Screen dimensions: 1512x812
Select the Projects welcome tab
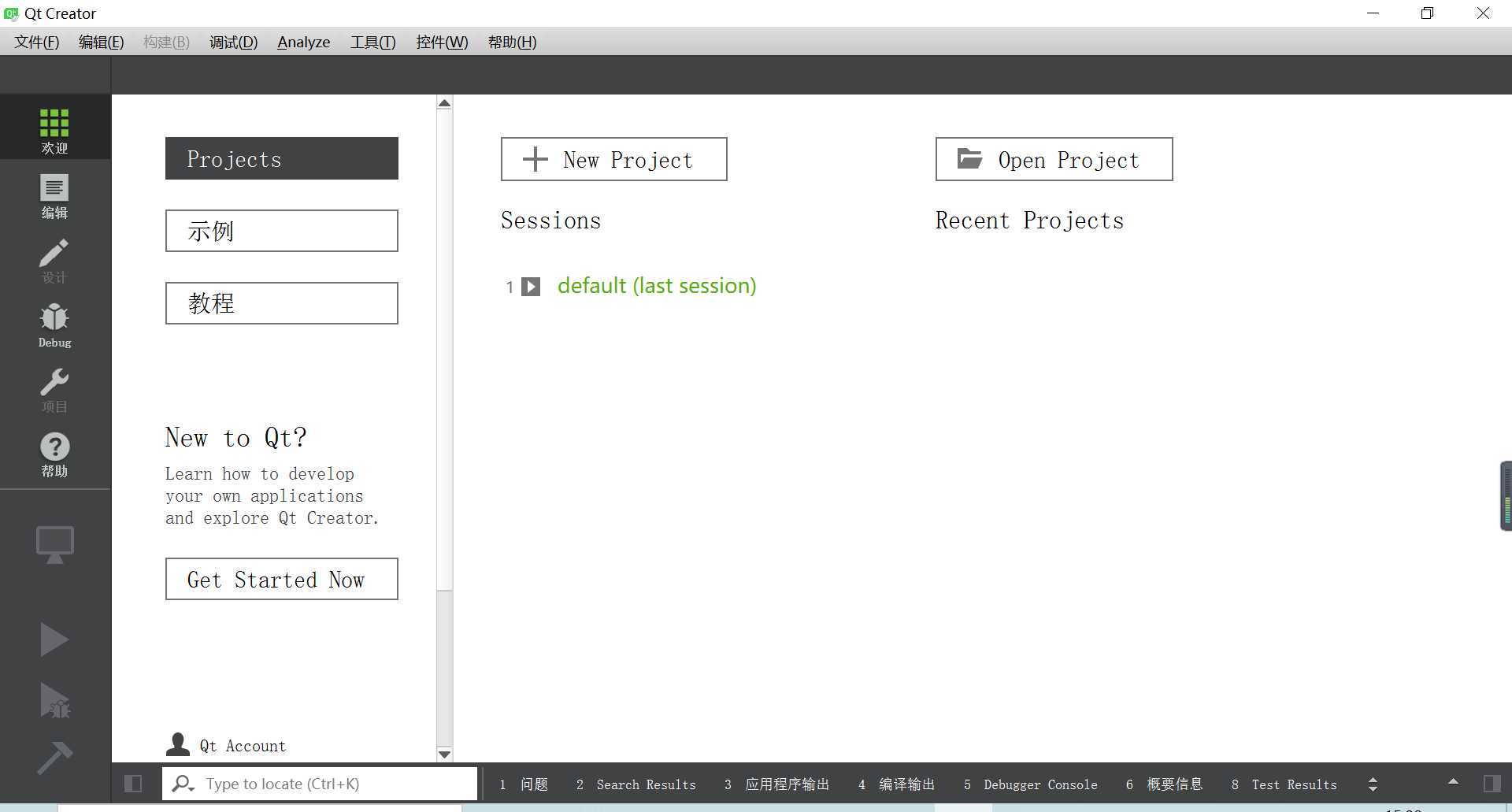pos(281,158)
